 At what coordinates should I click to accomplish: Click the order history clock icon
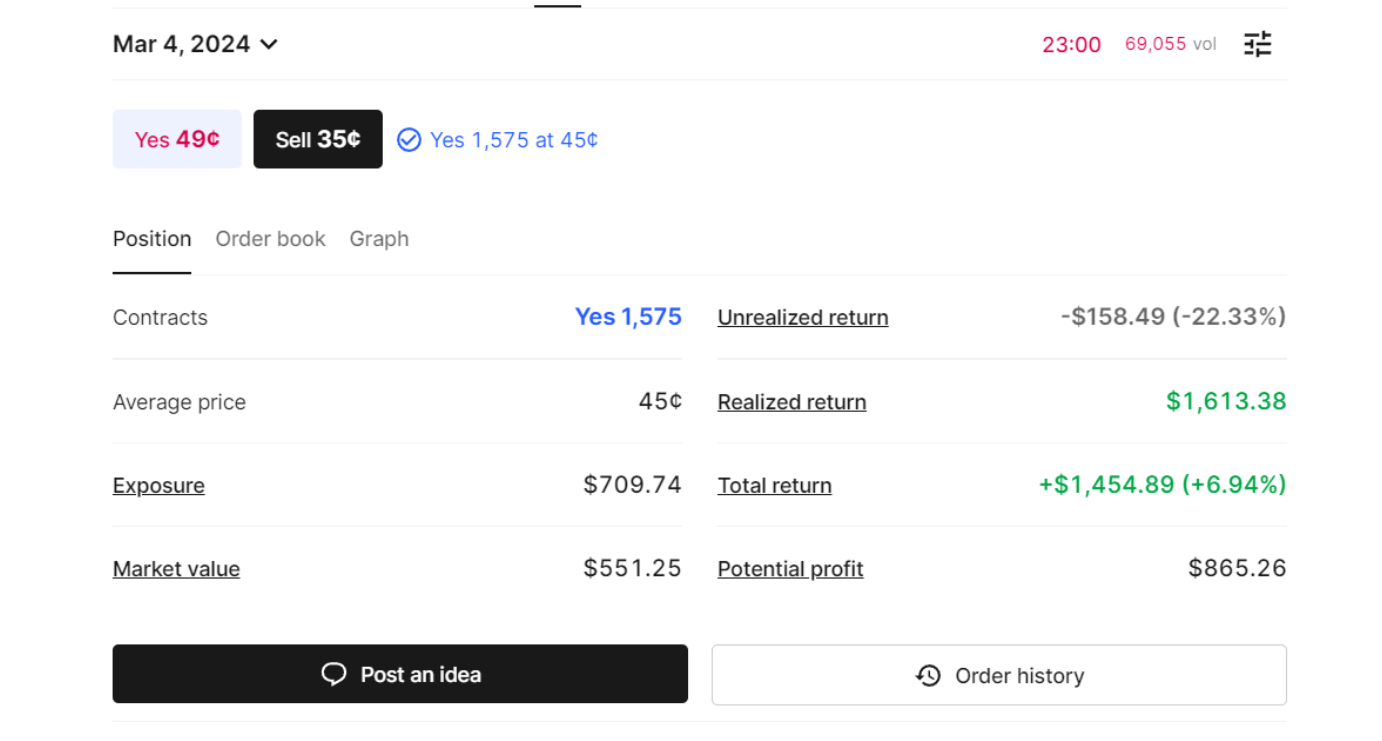coord(928,676)
